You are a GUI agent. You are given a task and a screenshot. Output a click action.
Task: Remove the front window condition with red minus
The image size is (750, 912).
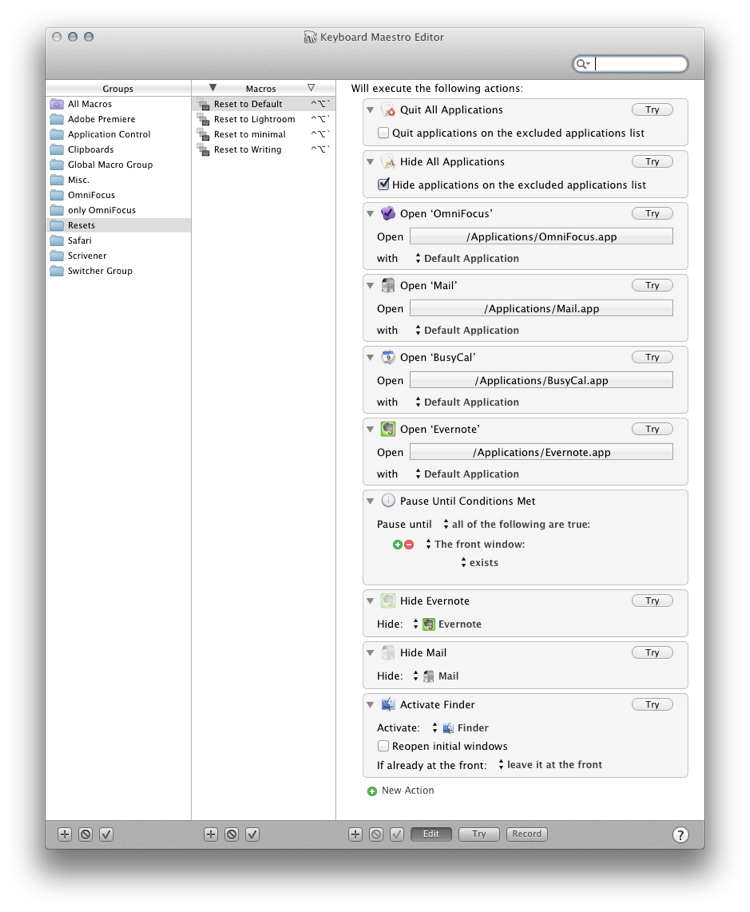(409, 544)
